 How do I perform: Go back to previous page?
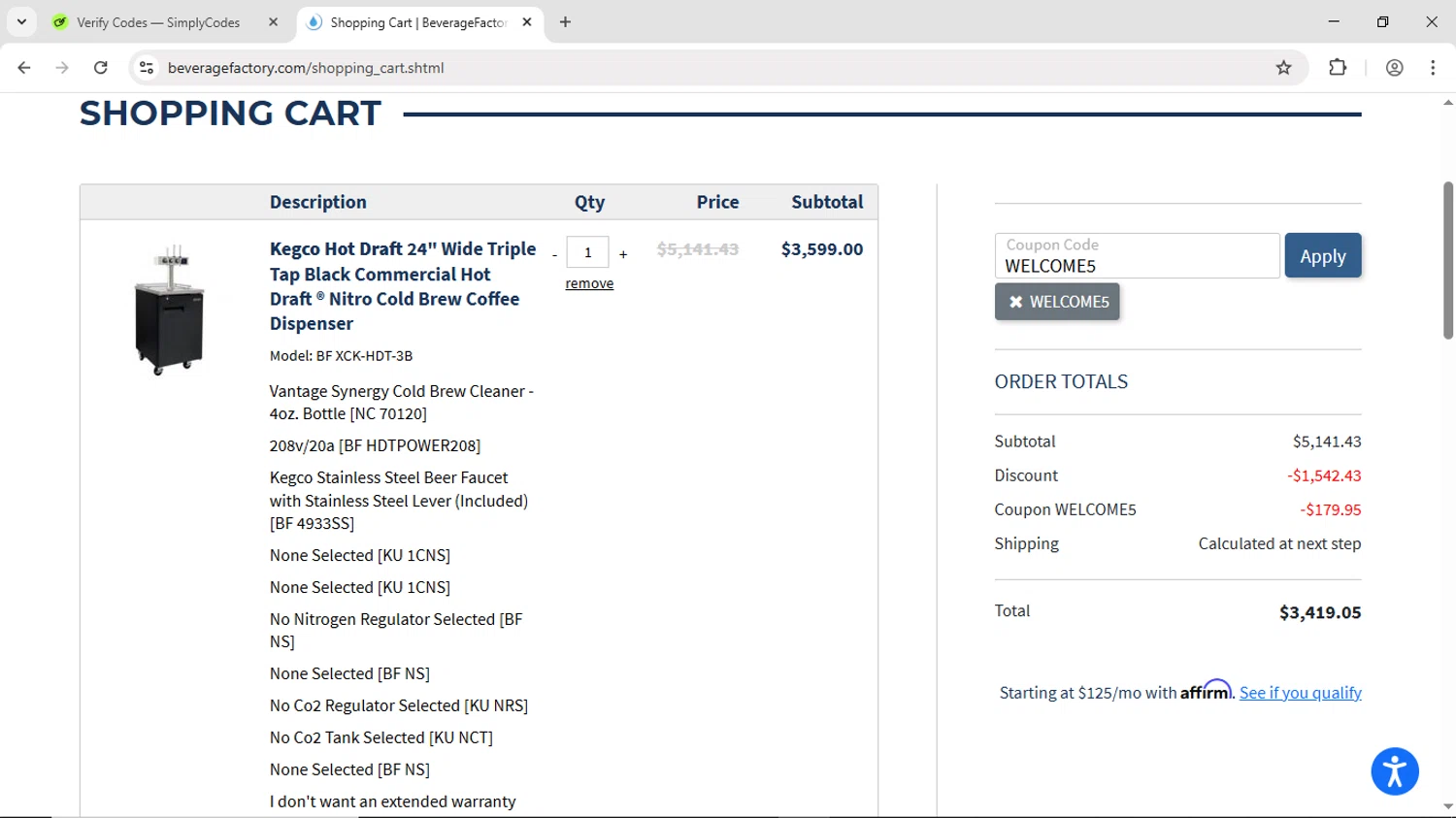pyautogui.click(x=24, y=68)
